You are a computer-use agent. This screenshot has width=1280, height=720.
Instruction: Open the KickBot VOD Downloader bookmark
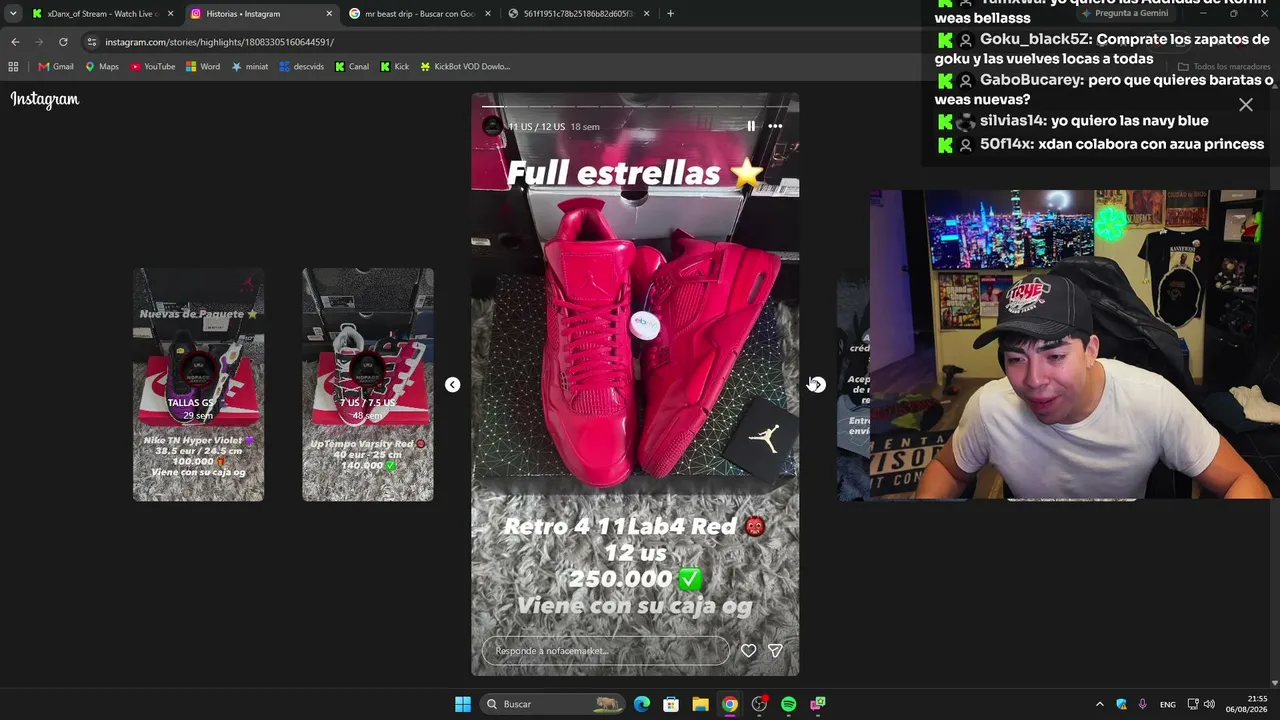[x=465, y=67]
